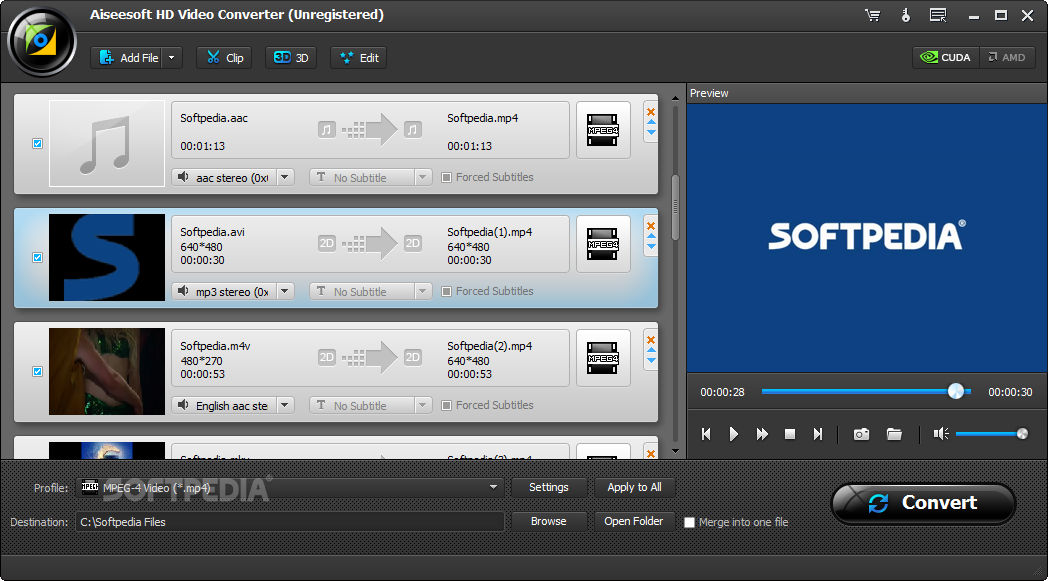Image resolution: width=1048 pixels, height=581 pixels.
Task: Move Softpedia.avi down with the arrow
Action: click(x=651, y=247)
